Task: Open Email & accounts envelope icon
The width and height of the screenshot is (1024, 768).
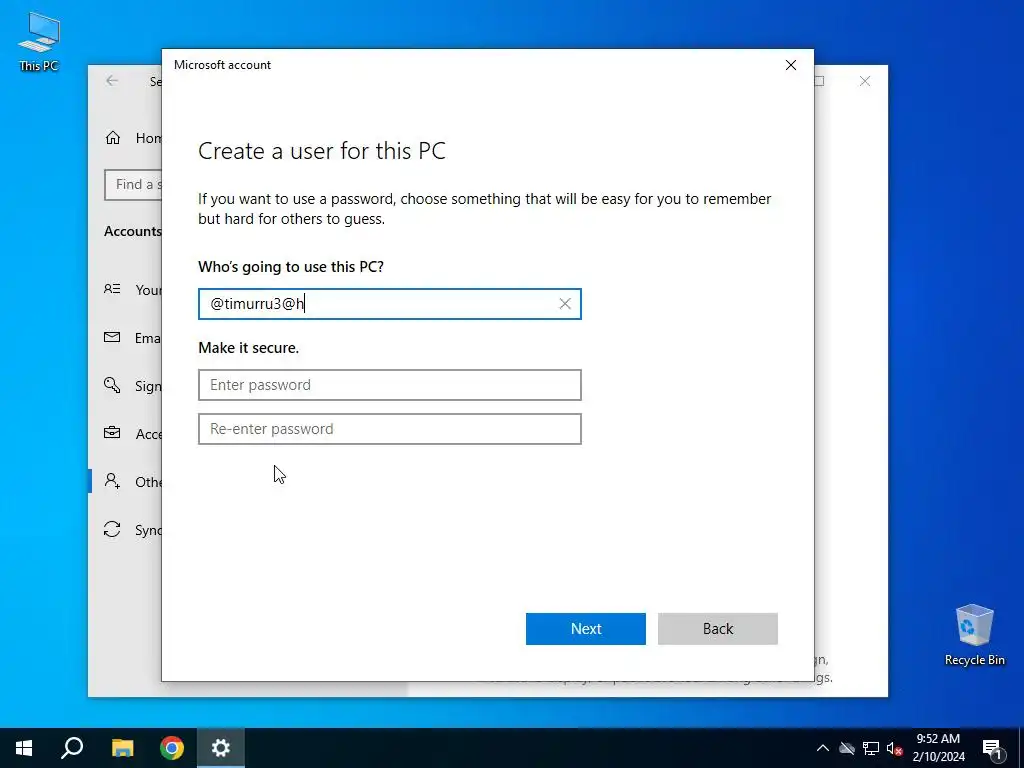Action: pyautogui.click(x=112, y=338)
